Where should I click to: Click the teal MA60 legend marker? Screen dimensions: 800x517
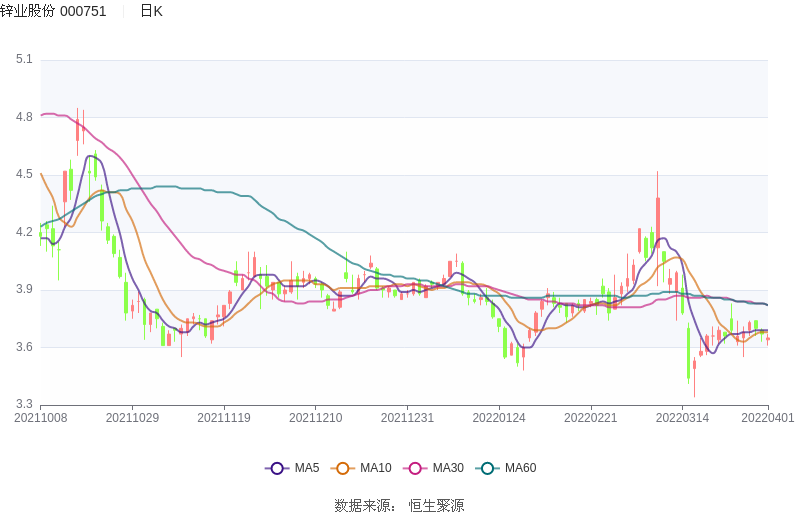point(488,468)
